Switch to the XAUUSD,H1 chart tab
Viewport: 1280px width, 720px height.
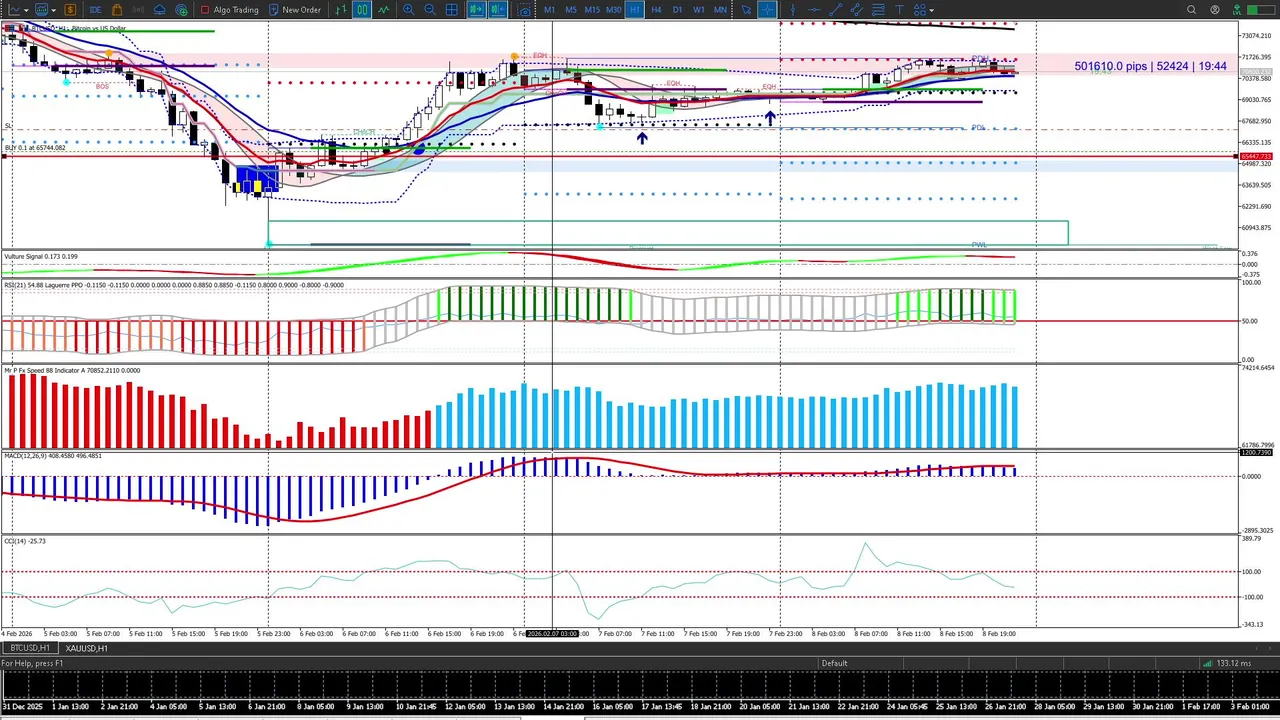87,648
